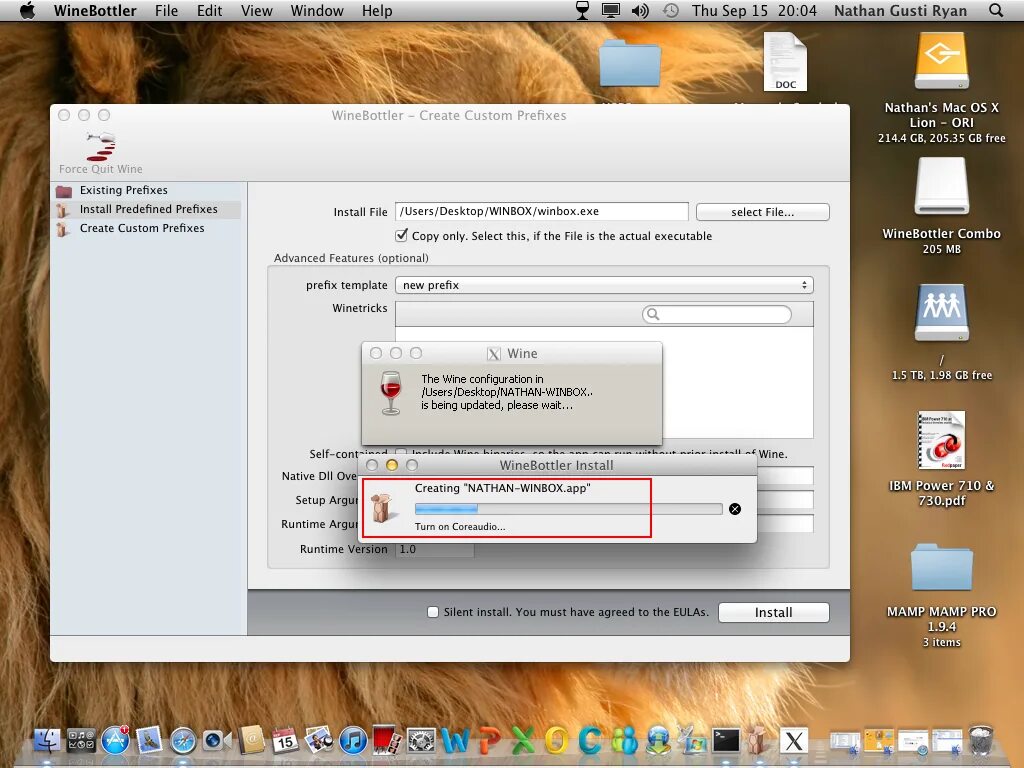Click the WineBottler icon in install dialog
Image resolution: width=1024 pixels, height=768 pixels.
382,507
